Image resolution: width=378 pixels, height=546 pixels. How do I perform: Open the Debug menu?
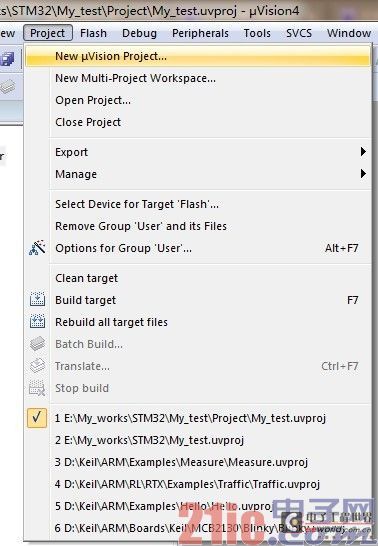coord(139,33)
